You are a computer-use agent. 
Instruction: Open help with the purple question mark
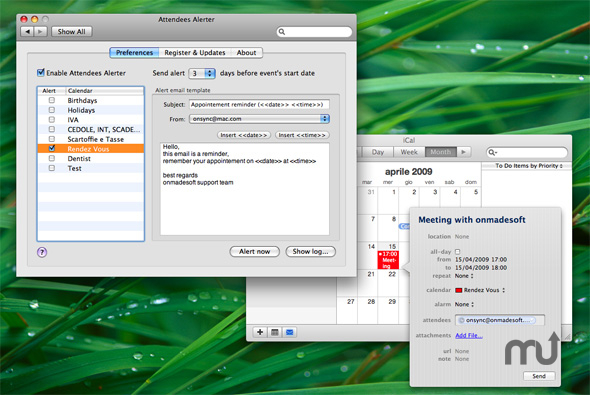tap(42, 252)
